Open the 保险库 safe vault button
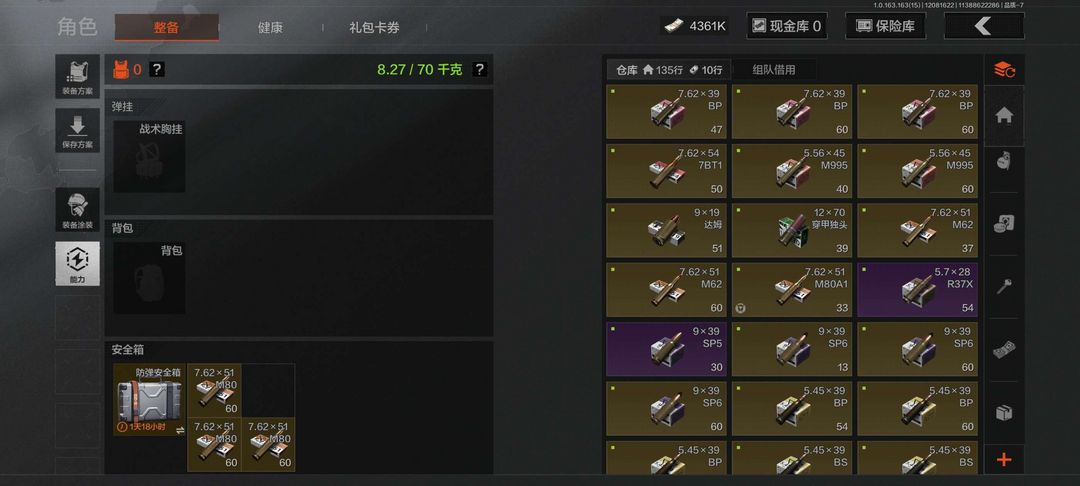 [x=885, y=26]
